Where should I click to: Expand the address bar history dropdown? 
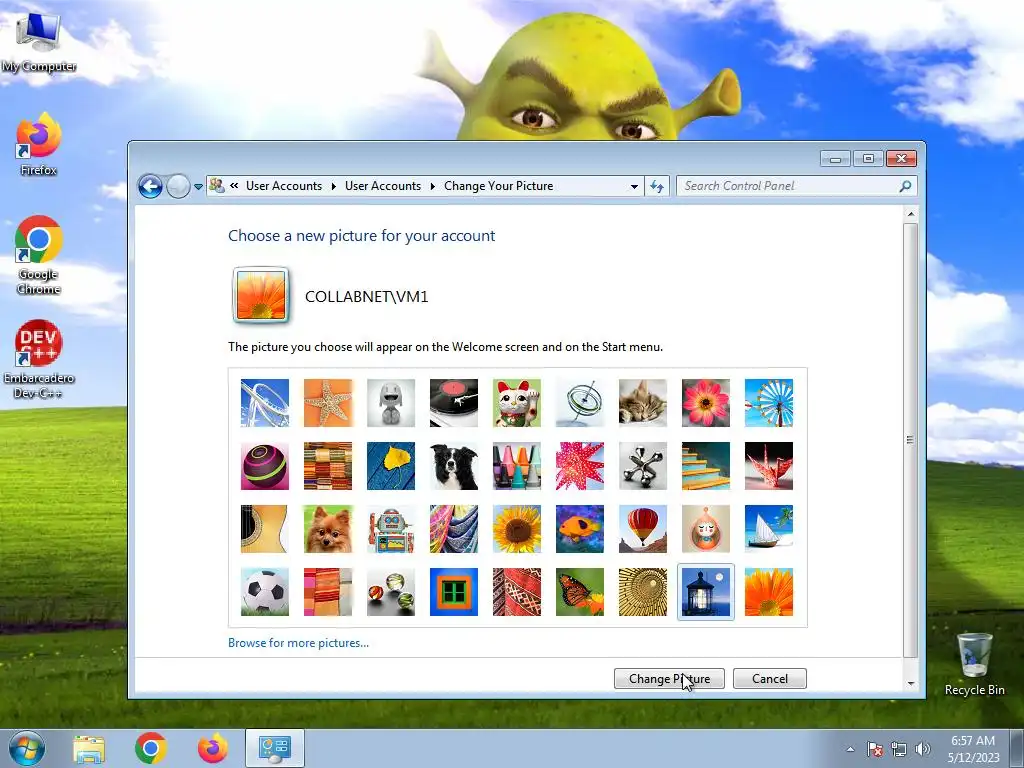click(634, 187)
